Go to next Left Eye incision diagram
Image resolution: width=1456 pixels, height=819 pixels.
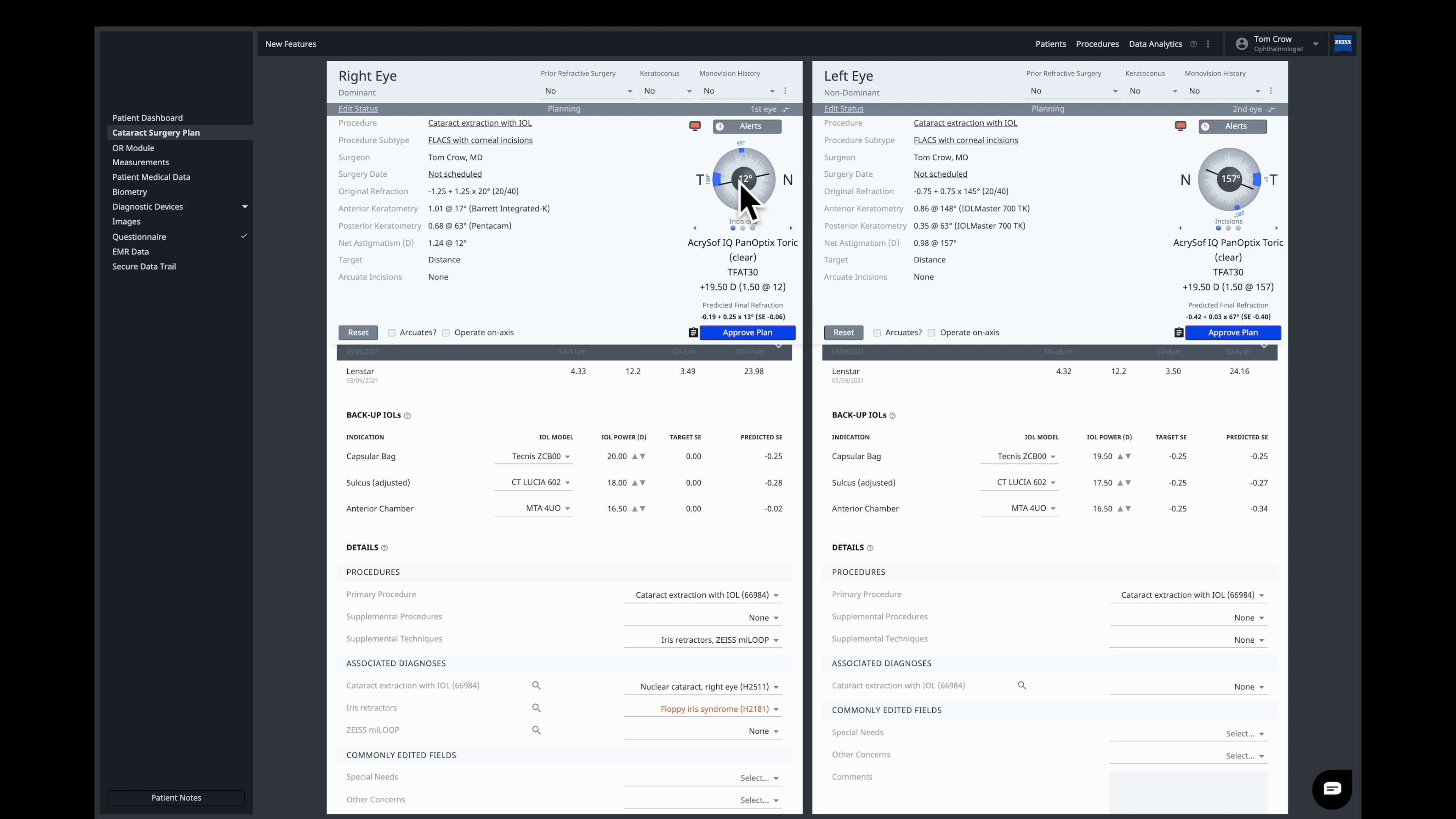[1276, 228]
